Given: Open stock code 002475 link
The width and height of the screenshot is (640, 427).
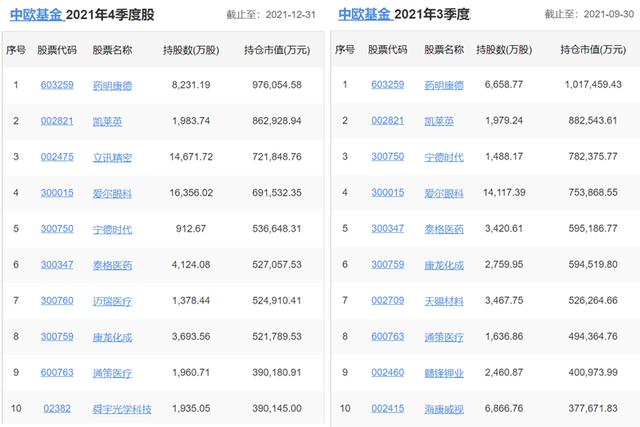Looking at the screenshot, I should (57, 157).
